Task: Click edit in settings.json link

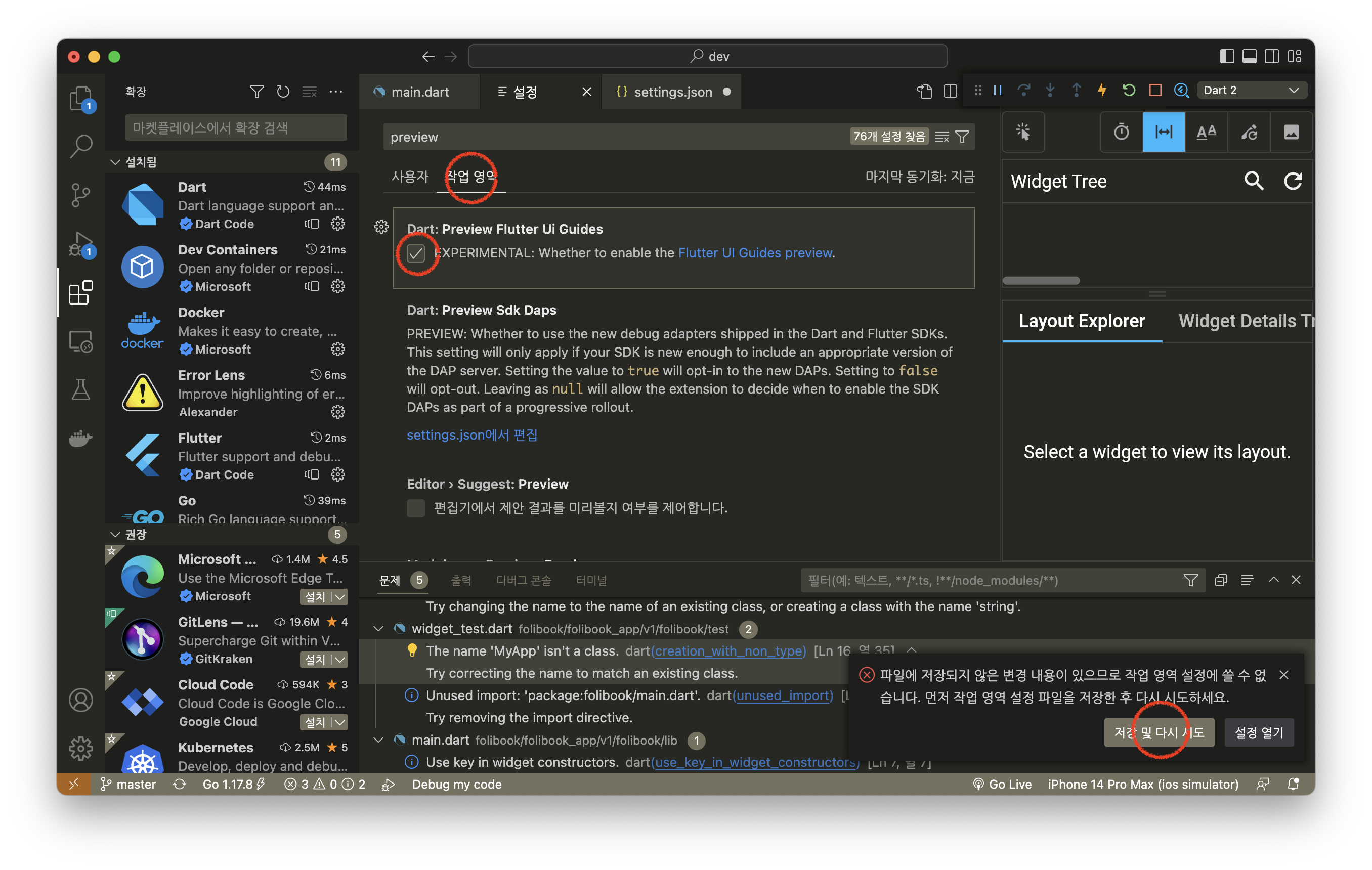Action: pos(472,434)
